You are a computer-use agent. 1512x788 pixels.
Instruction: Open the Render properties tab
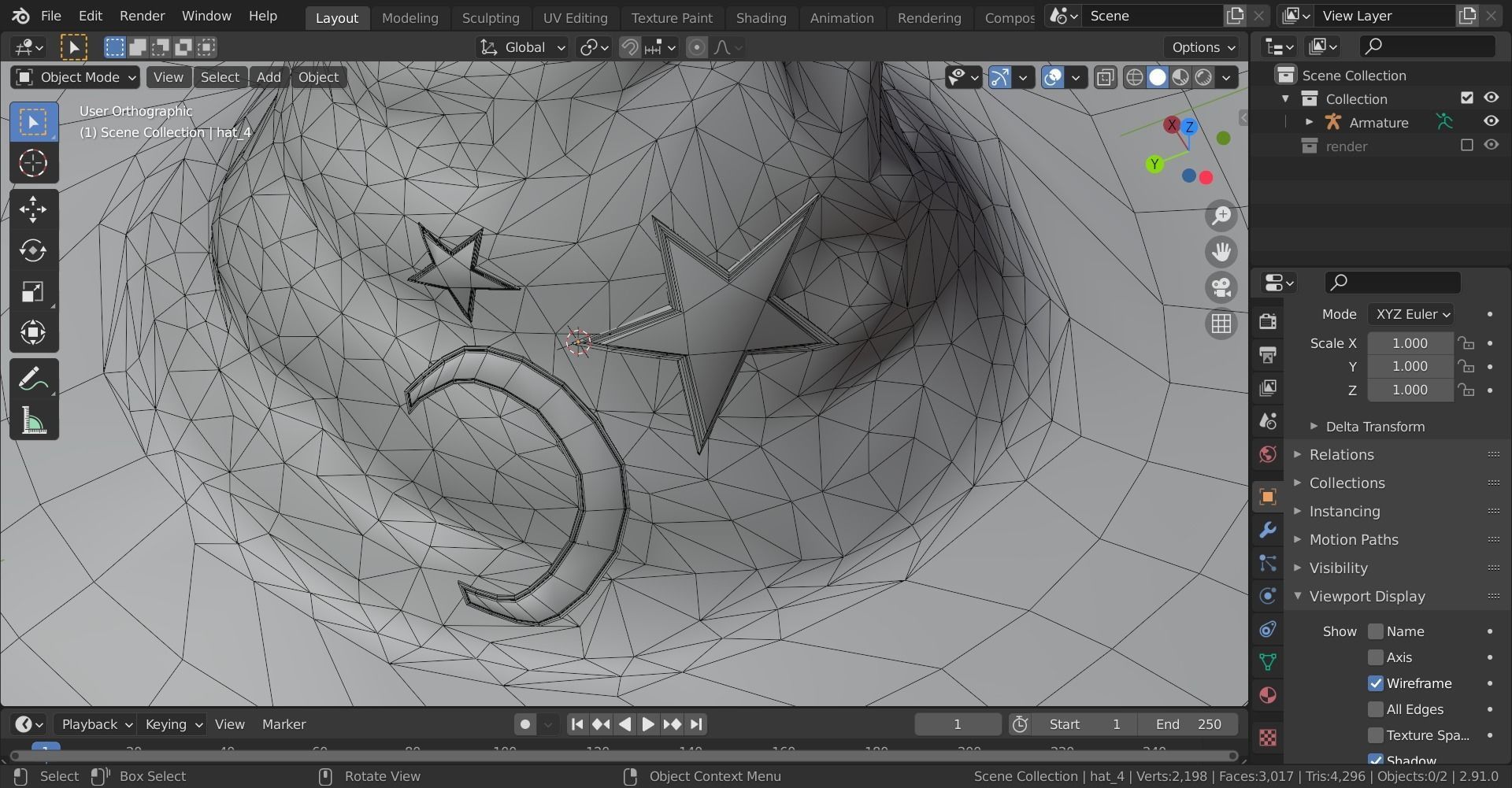(x=1268, y=321)
